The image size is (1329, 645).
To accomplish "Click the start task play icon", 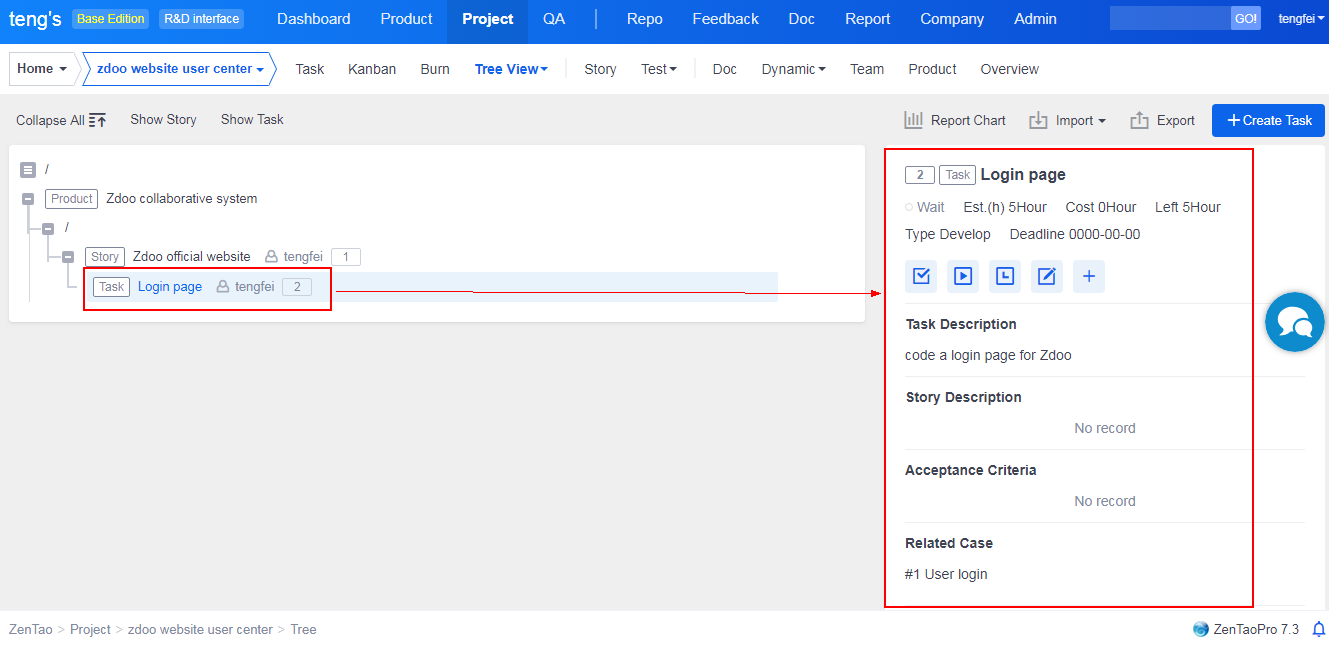I will [x=963, y=276].
